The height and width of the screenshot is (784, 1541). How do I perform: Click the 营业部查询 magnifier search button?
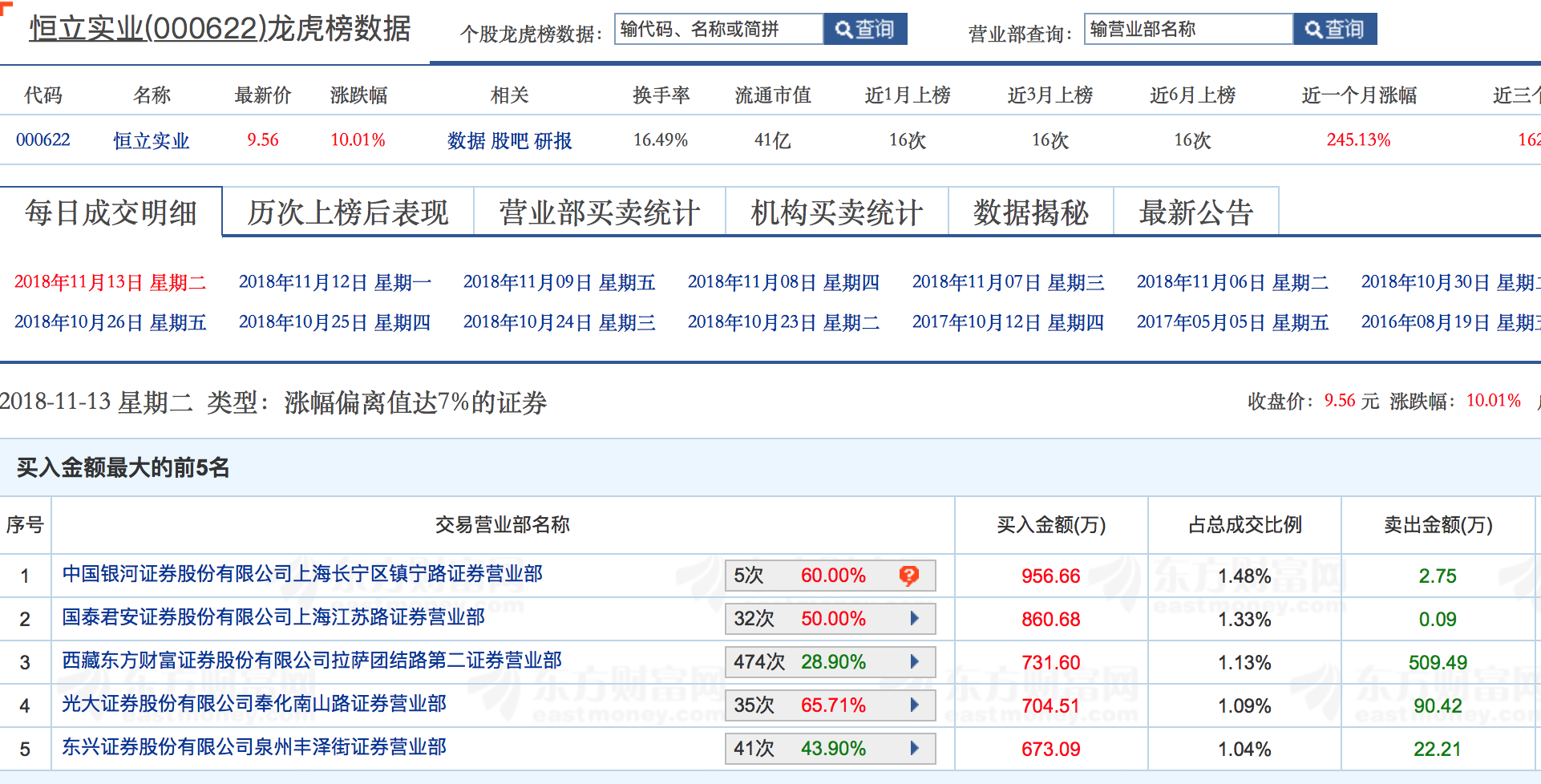pyautogui.click(x=1334, y=30)
